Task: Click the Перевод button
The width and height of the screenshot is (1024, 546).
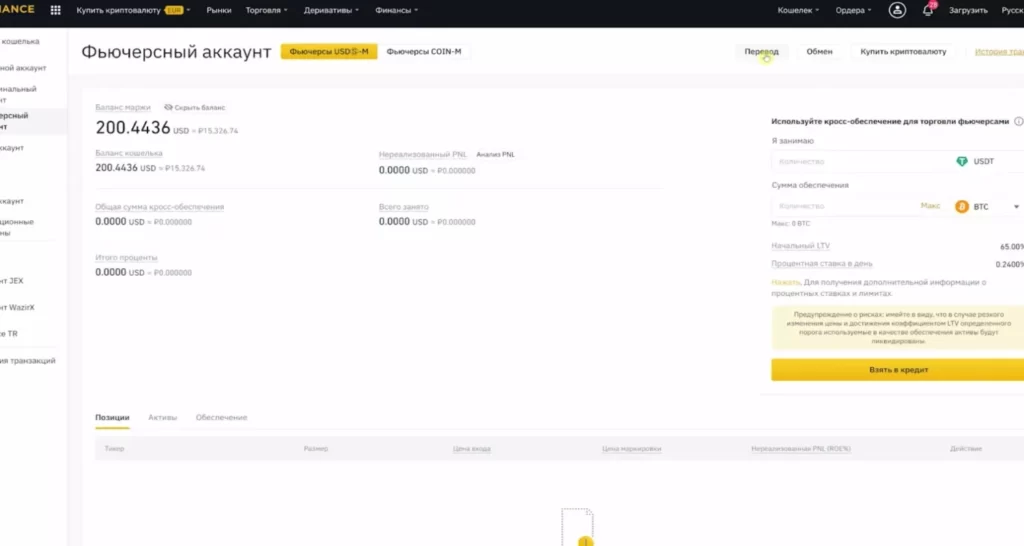Action: (761, 52)
